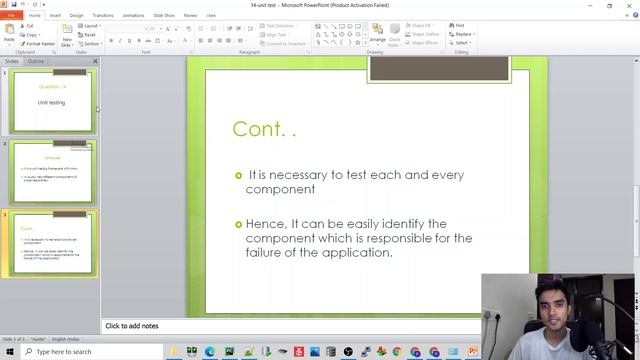Click the Copy command
The width and height of the screenshot is (640, 360).
[30, 35]
